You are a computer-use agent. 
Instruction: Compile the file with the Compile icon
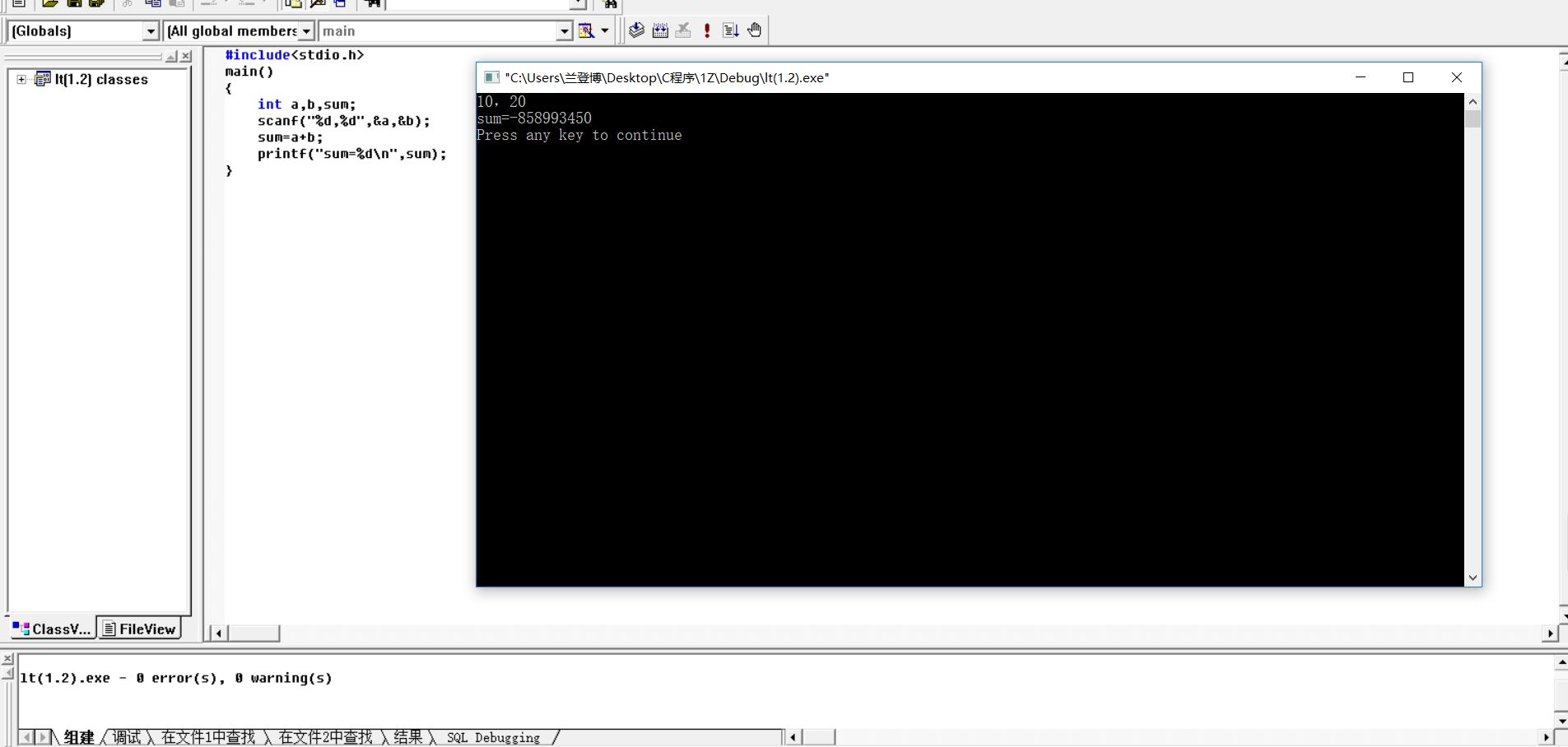click(636, 30)
